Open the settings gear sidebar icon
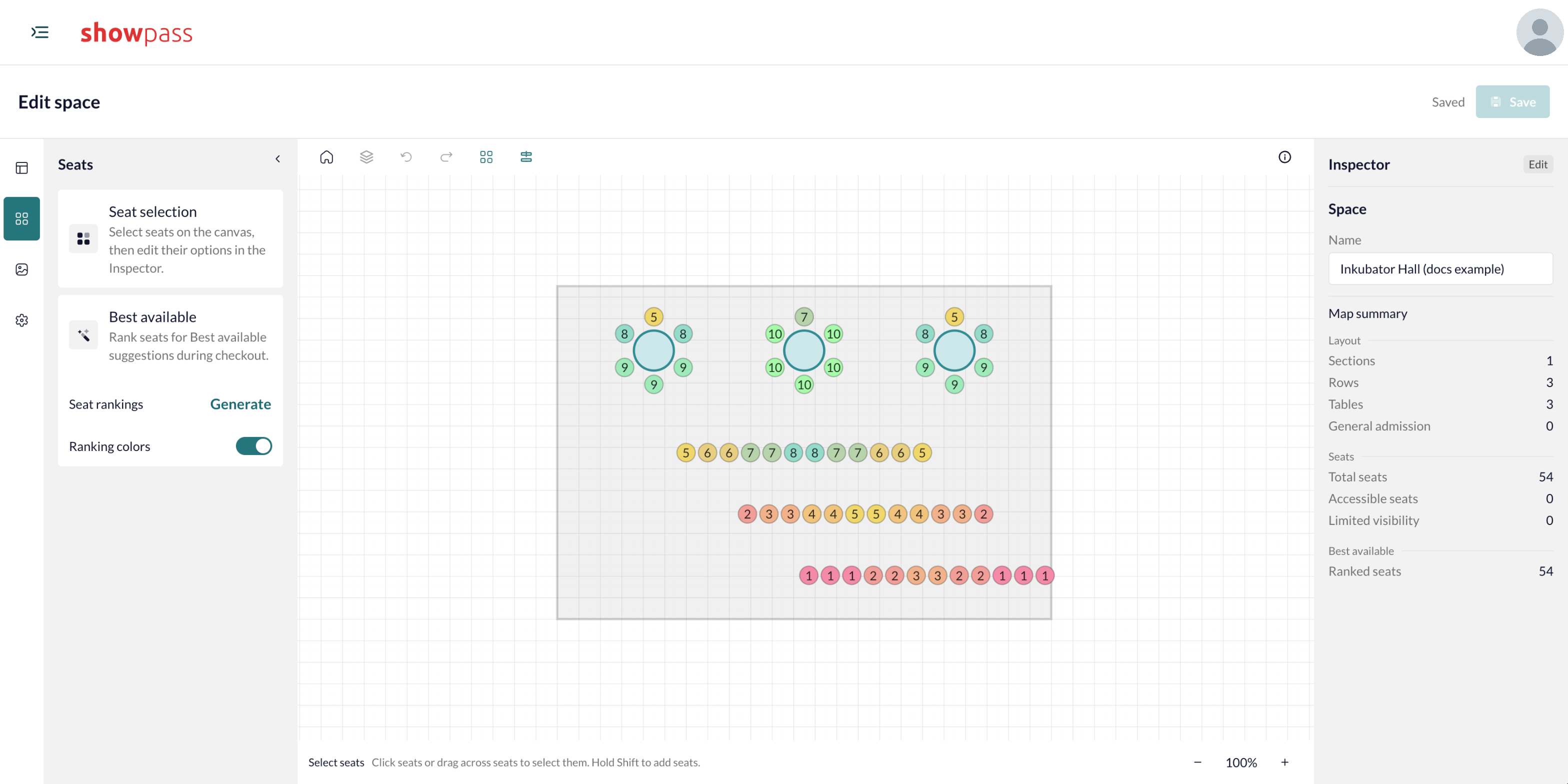Image resolution: width=1568 pixels, height=784 pixels. point(22,320)
